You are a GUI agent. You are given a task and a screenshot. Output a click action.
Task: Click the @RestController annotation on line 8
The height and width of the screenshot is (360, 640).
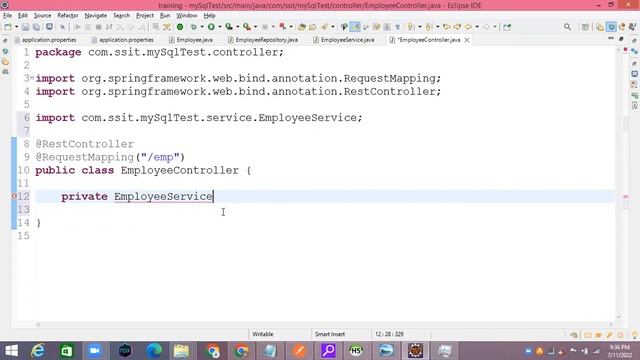[84, 144]
